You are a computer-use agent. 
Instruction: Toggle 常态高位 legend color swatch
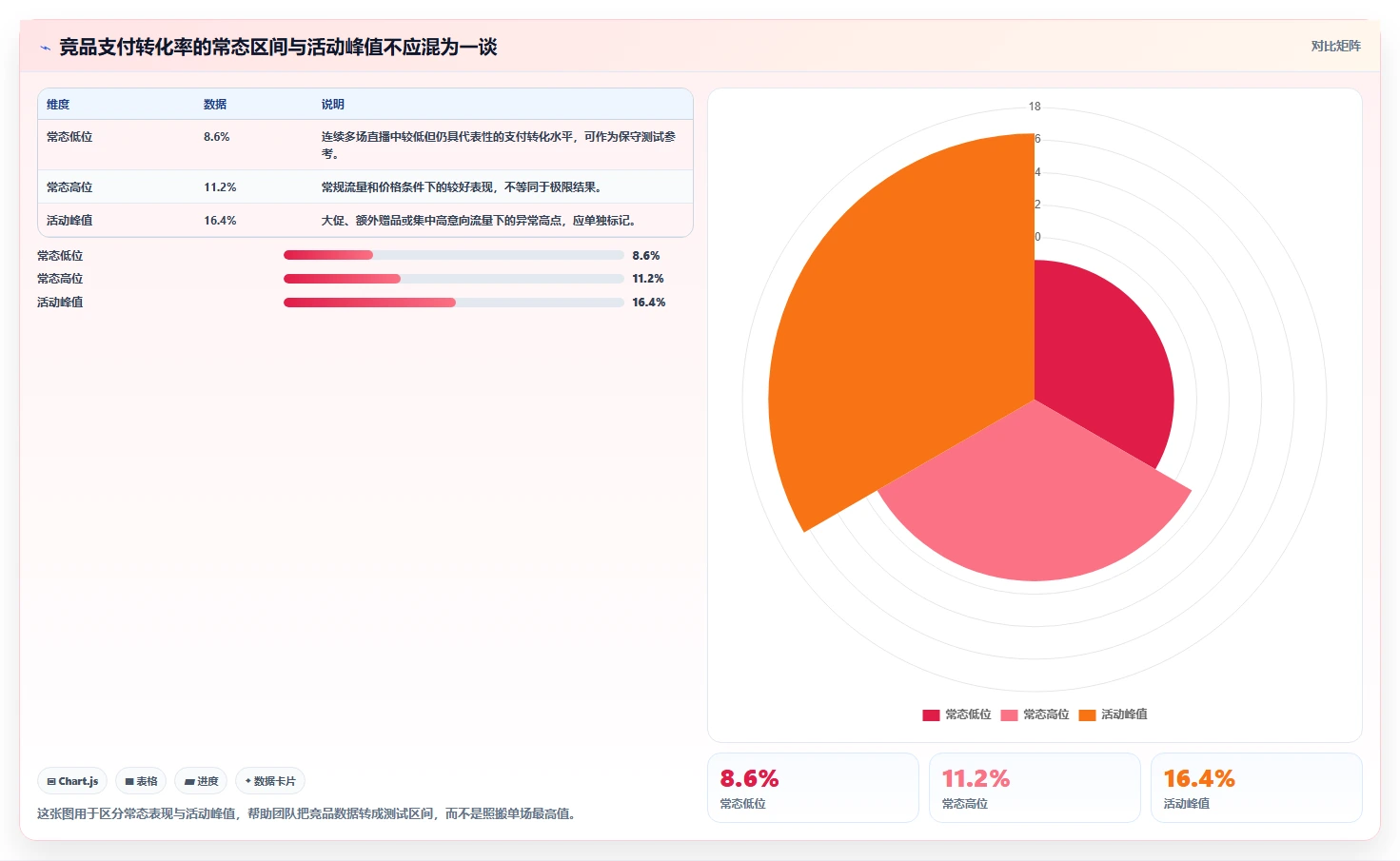(x=1009, y=714)
